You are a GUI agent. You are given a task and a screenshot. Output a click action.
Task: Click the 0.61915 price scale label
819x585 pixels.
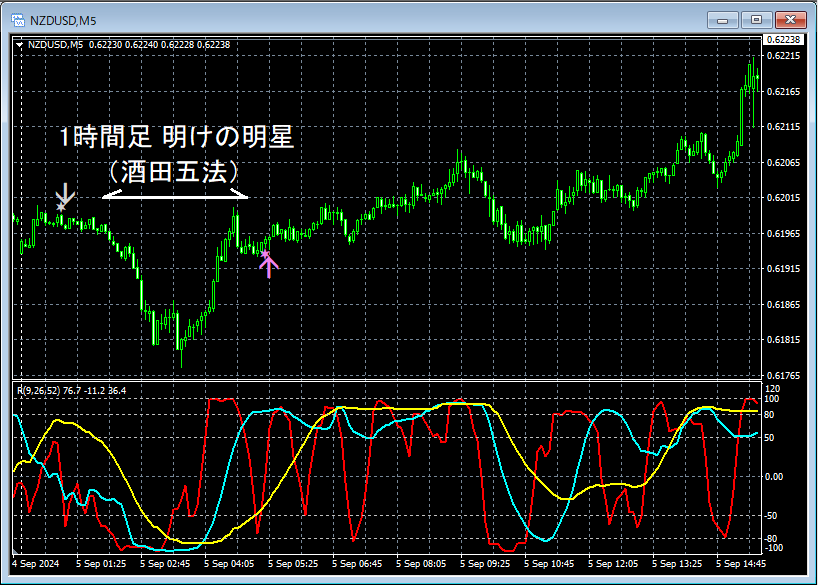click(x=785, y=268)
